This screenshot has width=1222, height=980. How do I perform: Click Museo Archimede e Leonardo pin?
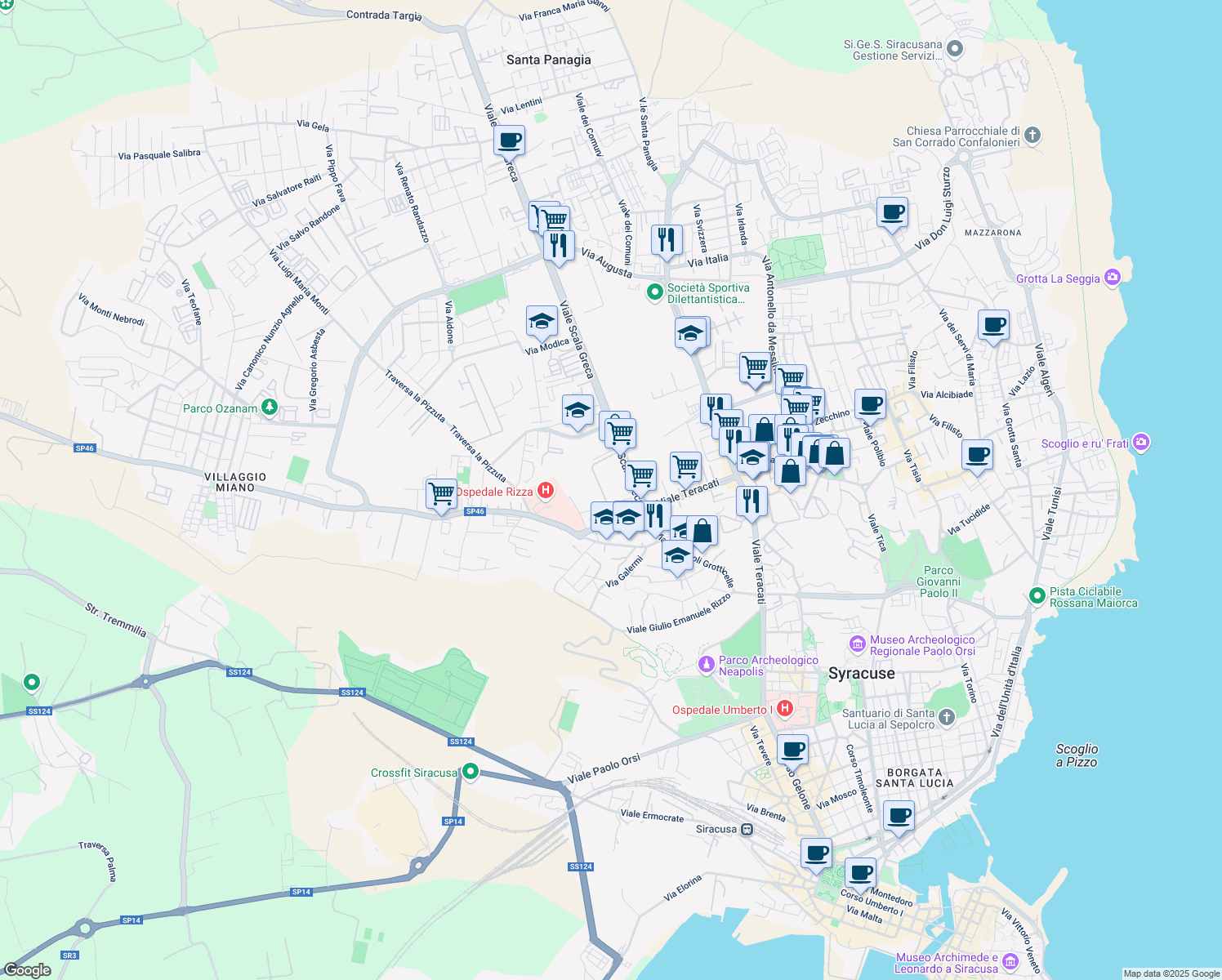(1010, 962)
